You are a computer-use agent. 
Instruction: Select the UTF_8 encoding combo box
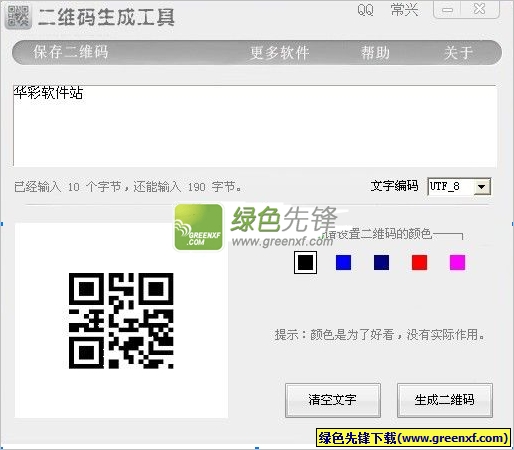[459, 186]
